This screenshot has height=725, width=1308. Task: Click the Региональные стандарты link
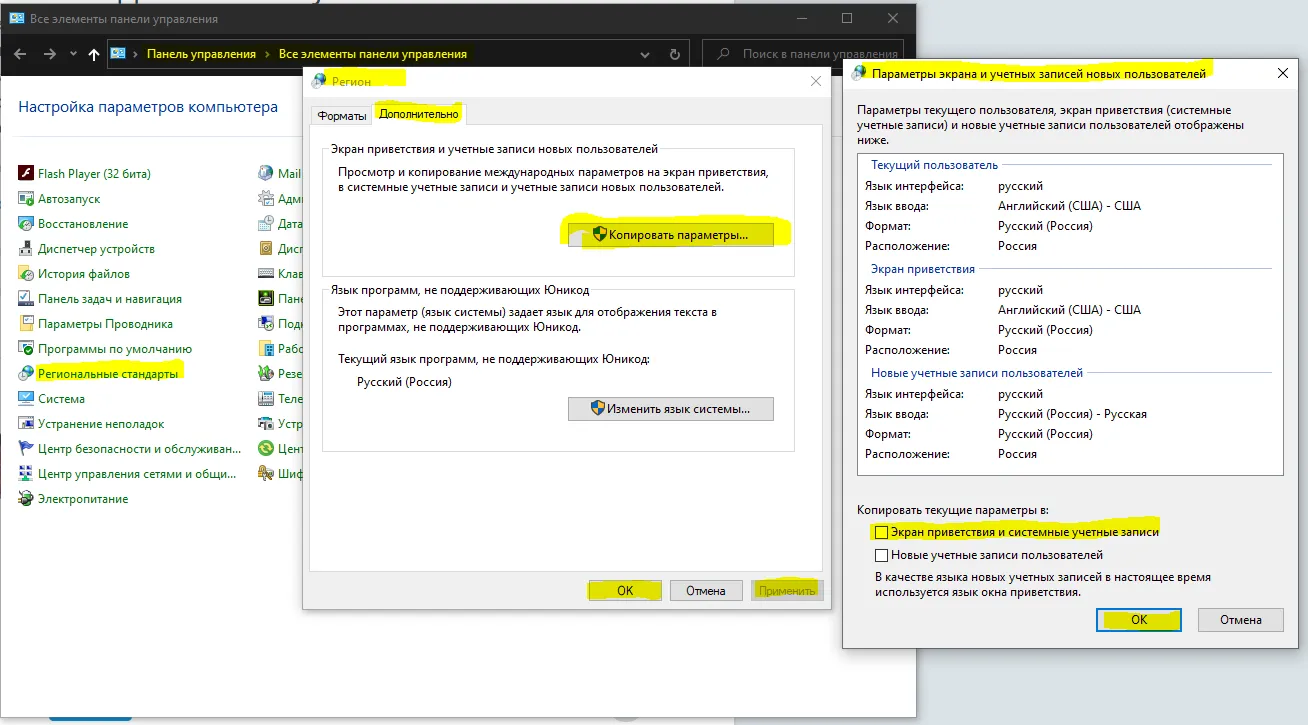108,374
